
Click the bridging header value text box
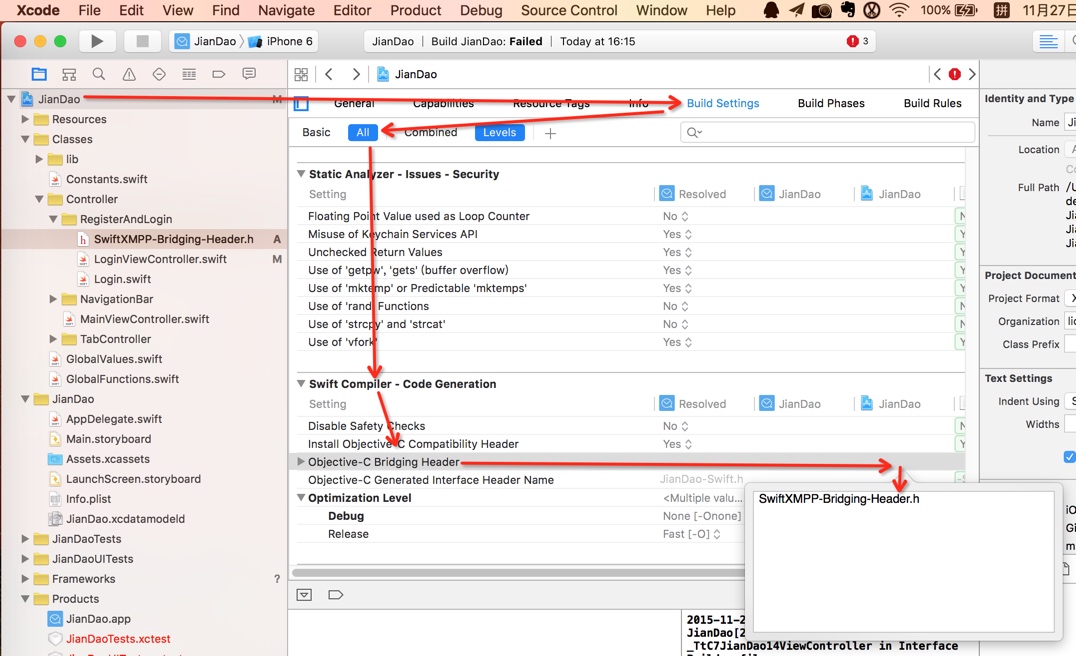903,561
